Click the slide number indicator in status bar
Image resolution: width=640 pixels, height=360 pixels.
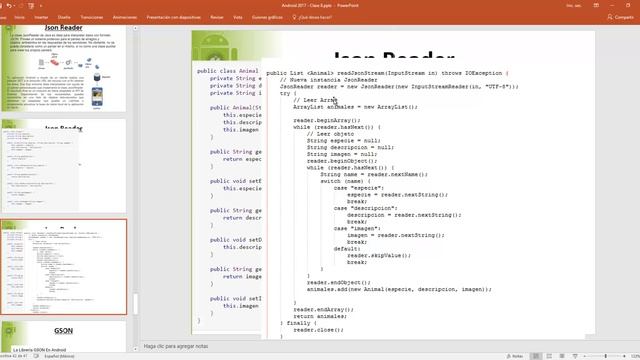click(14, 356)
